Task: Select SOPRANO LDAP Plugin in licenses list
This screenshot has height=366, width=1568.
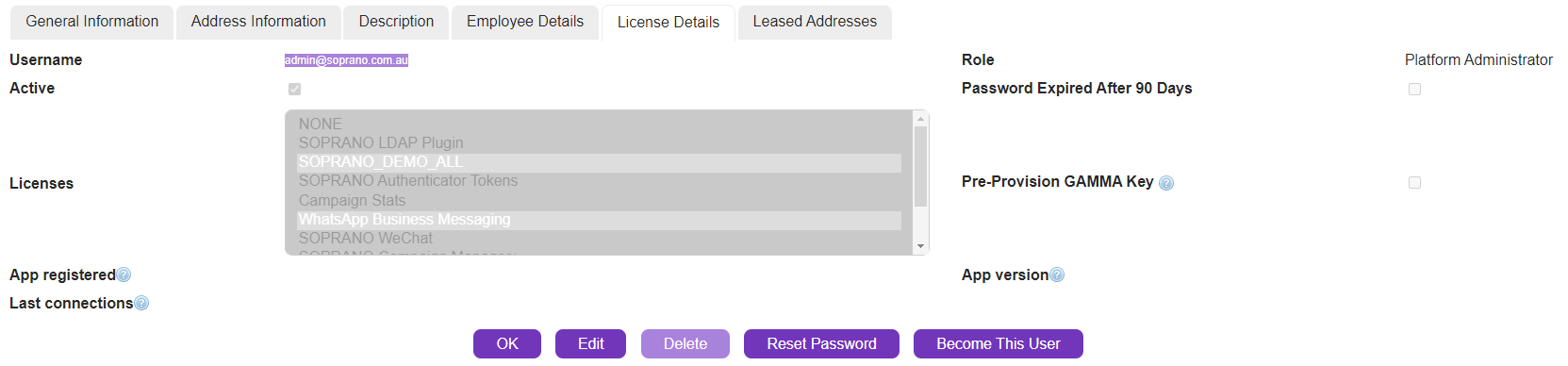Action: [x=381, y=143]
